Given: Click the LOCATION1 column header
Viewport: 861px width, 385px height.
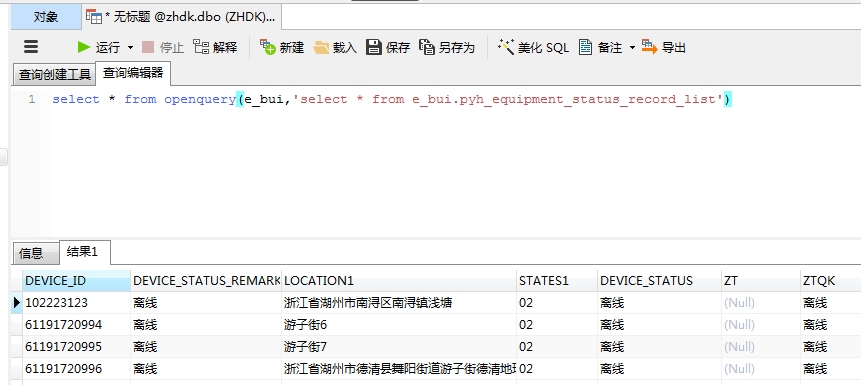Looking at the screenshot, I should click(399, 281).
